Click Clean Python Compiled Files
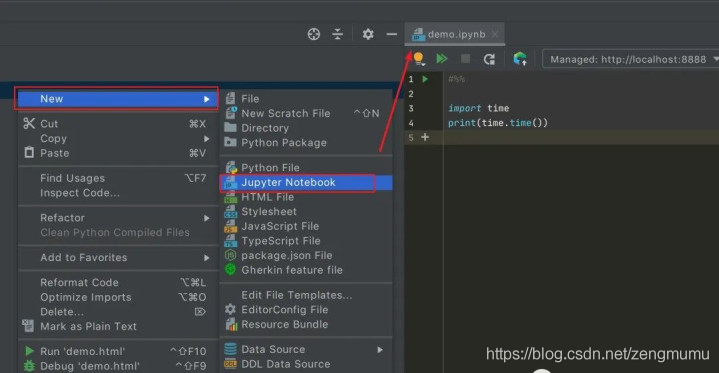The height and width of the screenshot is (373, 719). [118, 233]
